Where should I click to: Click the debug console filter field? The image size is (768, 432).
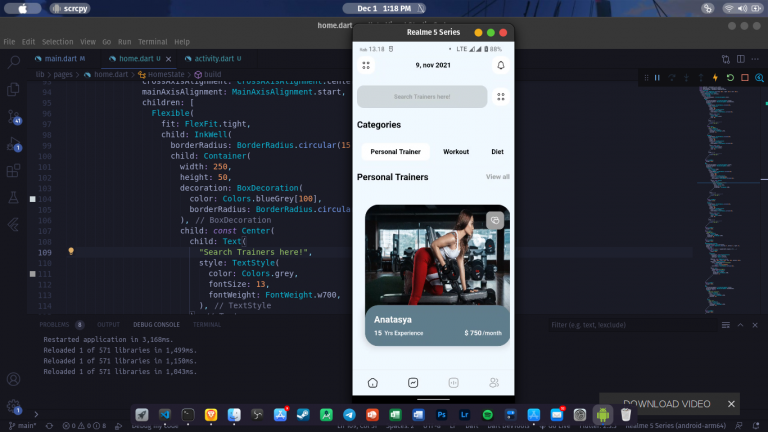(632, 325)
